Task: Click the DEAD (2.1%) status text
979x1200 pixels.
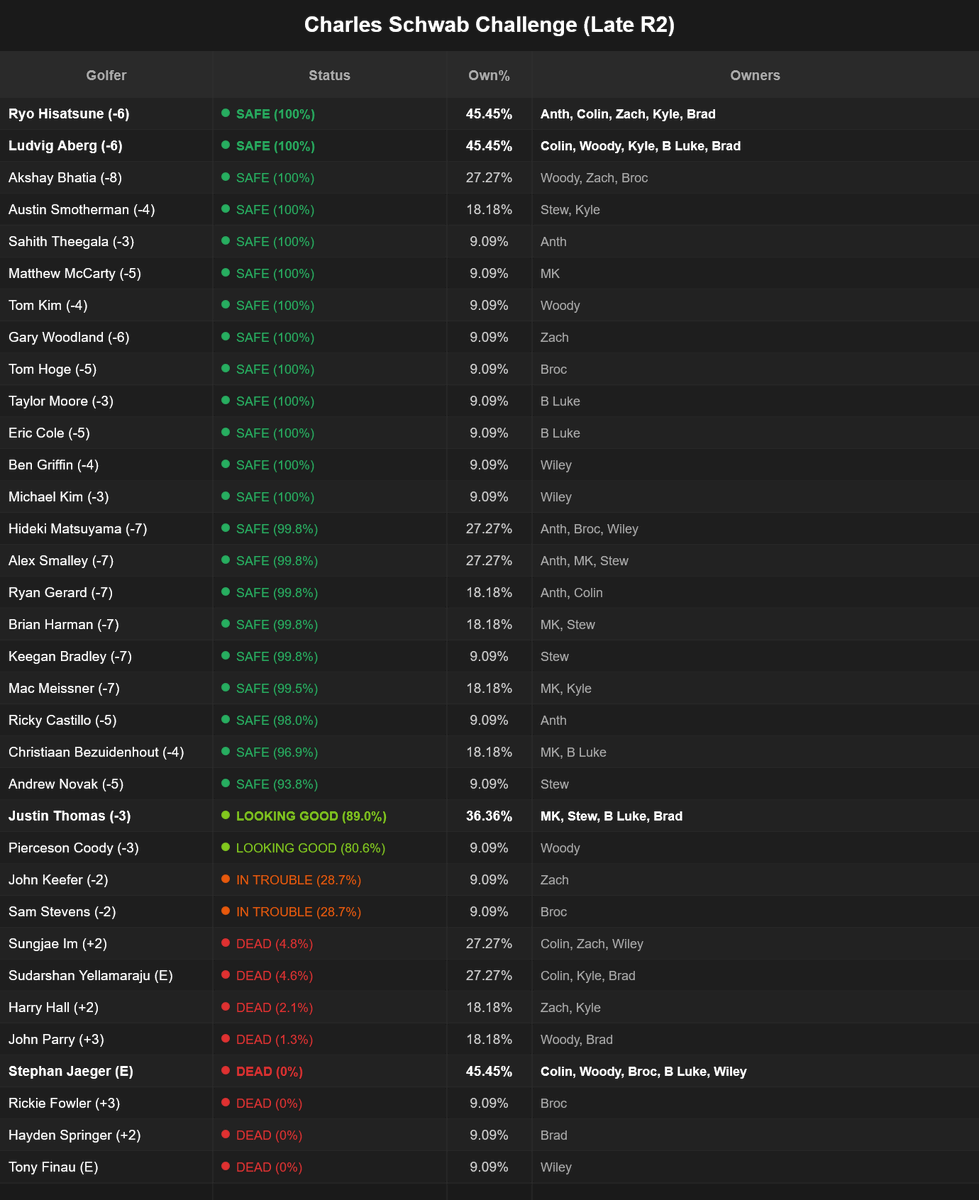Action: [x=275, y=1008]
